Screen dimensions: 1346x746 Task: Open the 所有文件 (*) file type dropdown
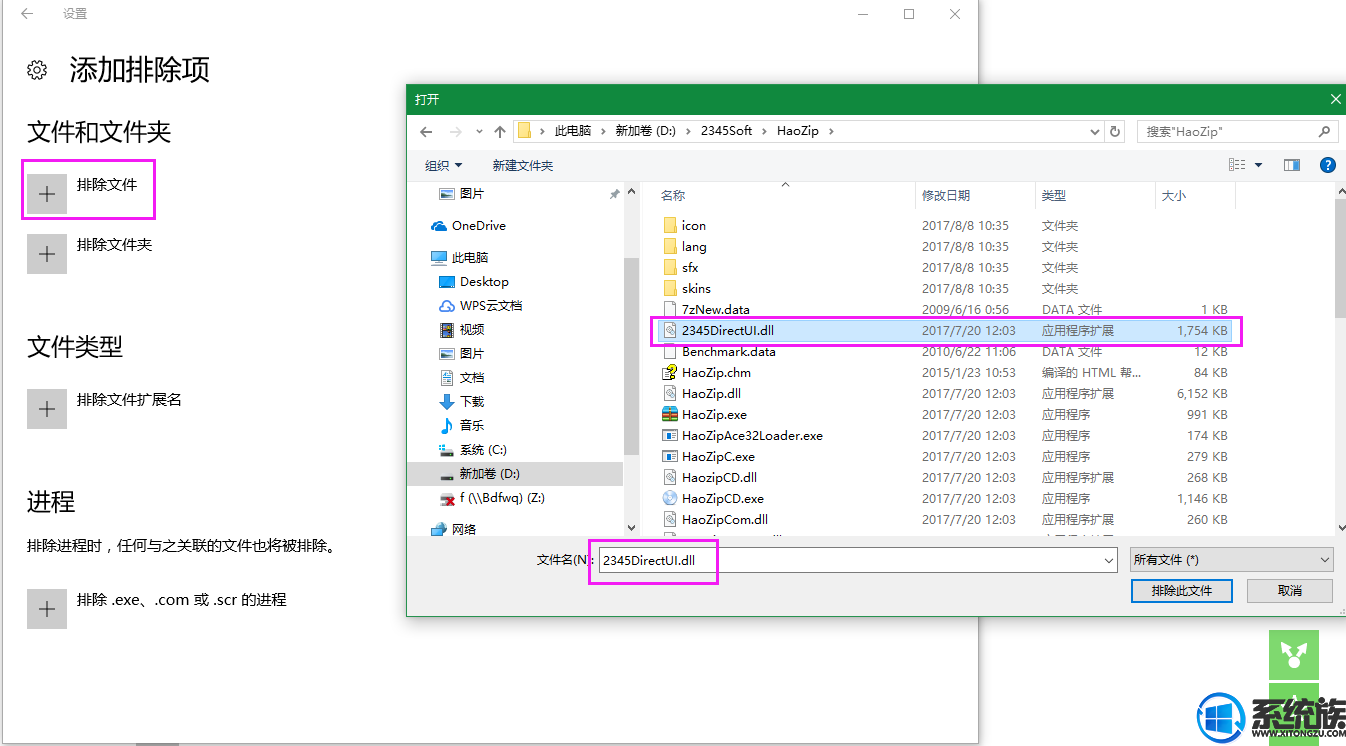1231,560
